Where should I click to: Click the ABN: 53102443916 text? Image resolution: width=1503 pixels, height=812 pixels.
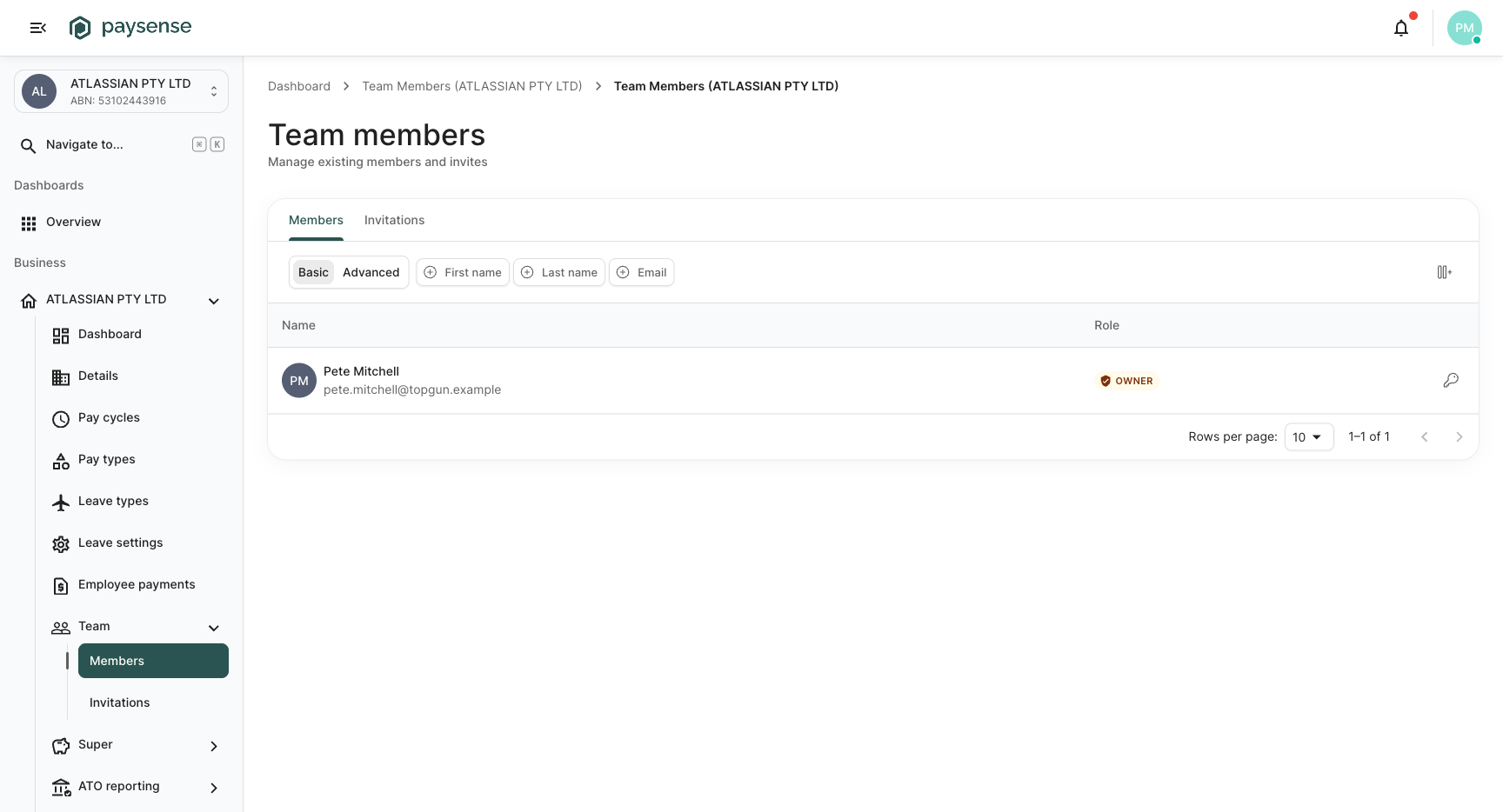pyautogui.click(x=118, y=101)
